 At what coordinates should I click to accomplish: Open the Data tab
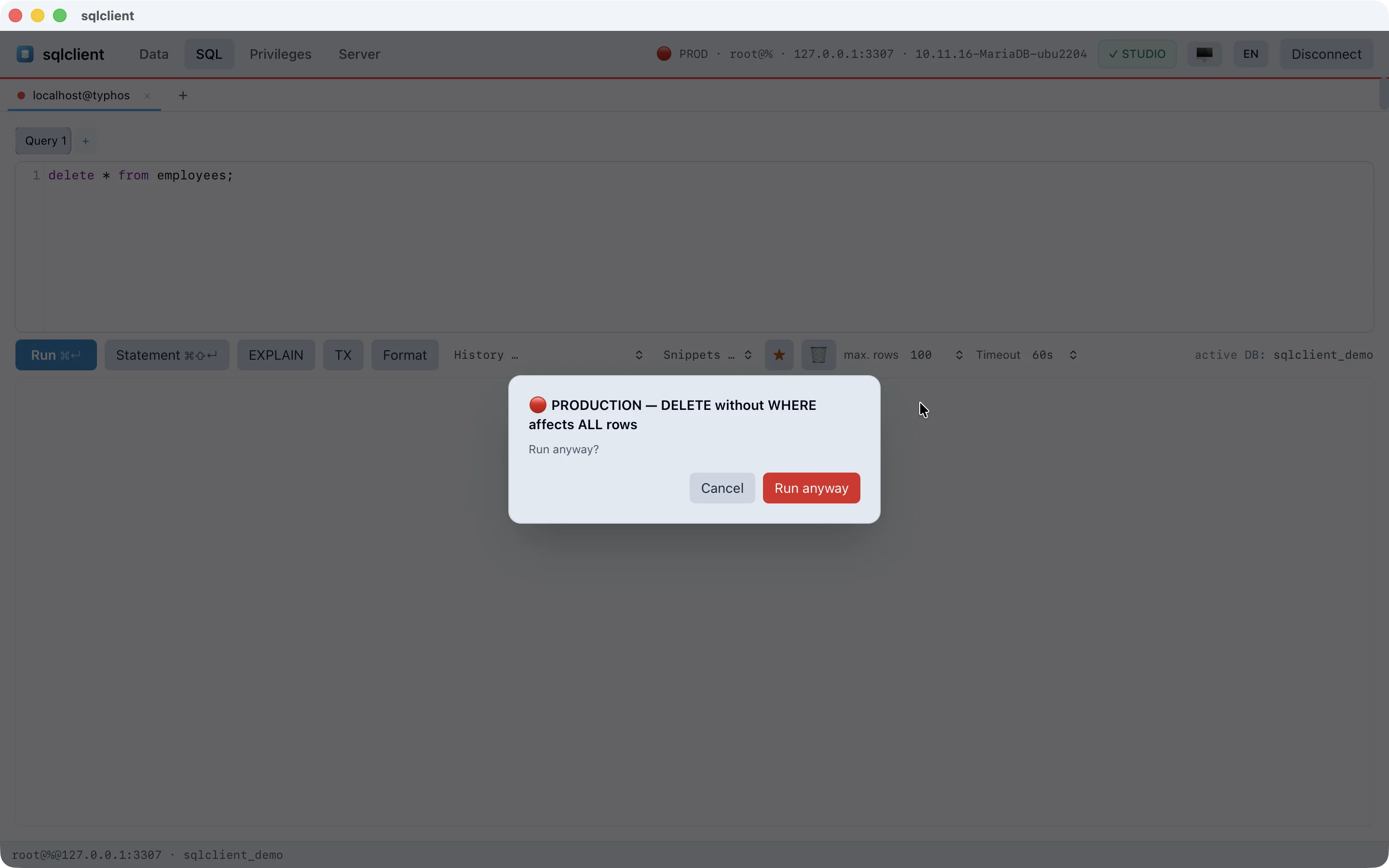coord(154,54)
